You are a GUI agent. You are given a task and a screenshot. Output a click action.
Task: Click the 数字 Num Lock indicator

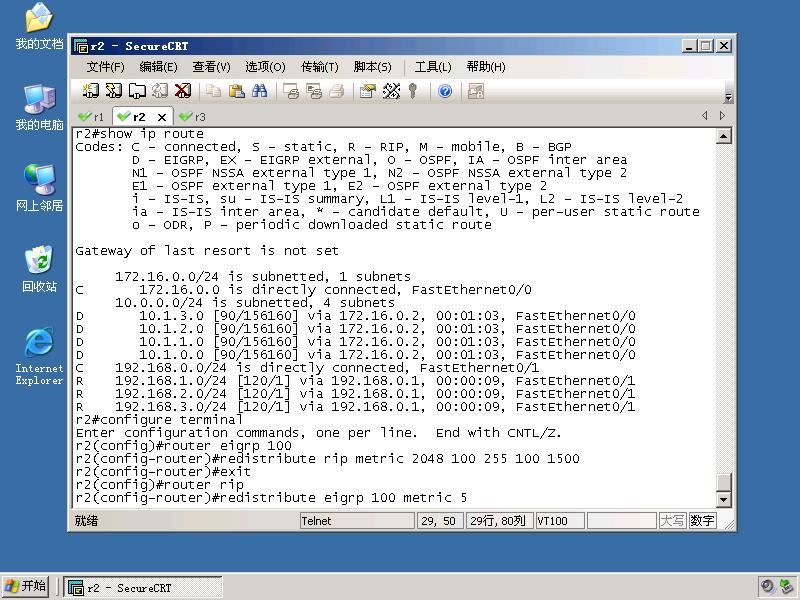tap(702, 521)
